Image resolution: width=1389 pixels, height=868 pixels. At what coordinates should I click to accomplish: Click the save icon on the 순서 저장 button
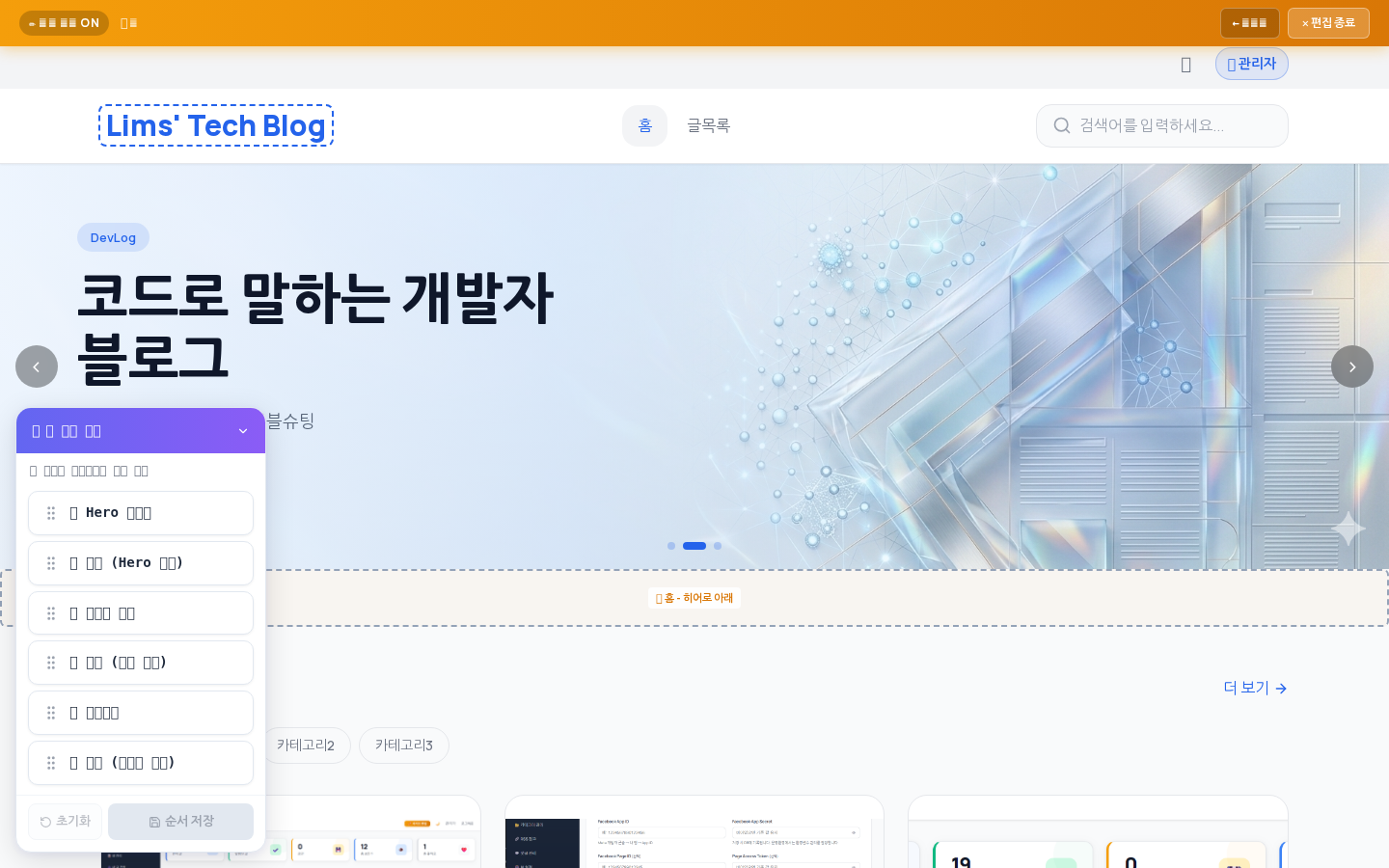coord(154,822)
